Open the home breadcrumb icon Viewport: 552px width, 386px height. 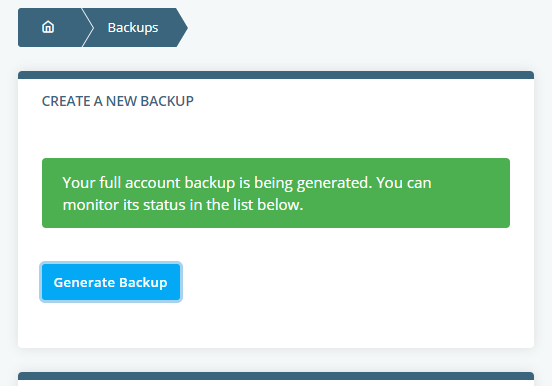point(48,27)
